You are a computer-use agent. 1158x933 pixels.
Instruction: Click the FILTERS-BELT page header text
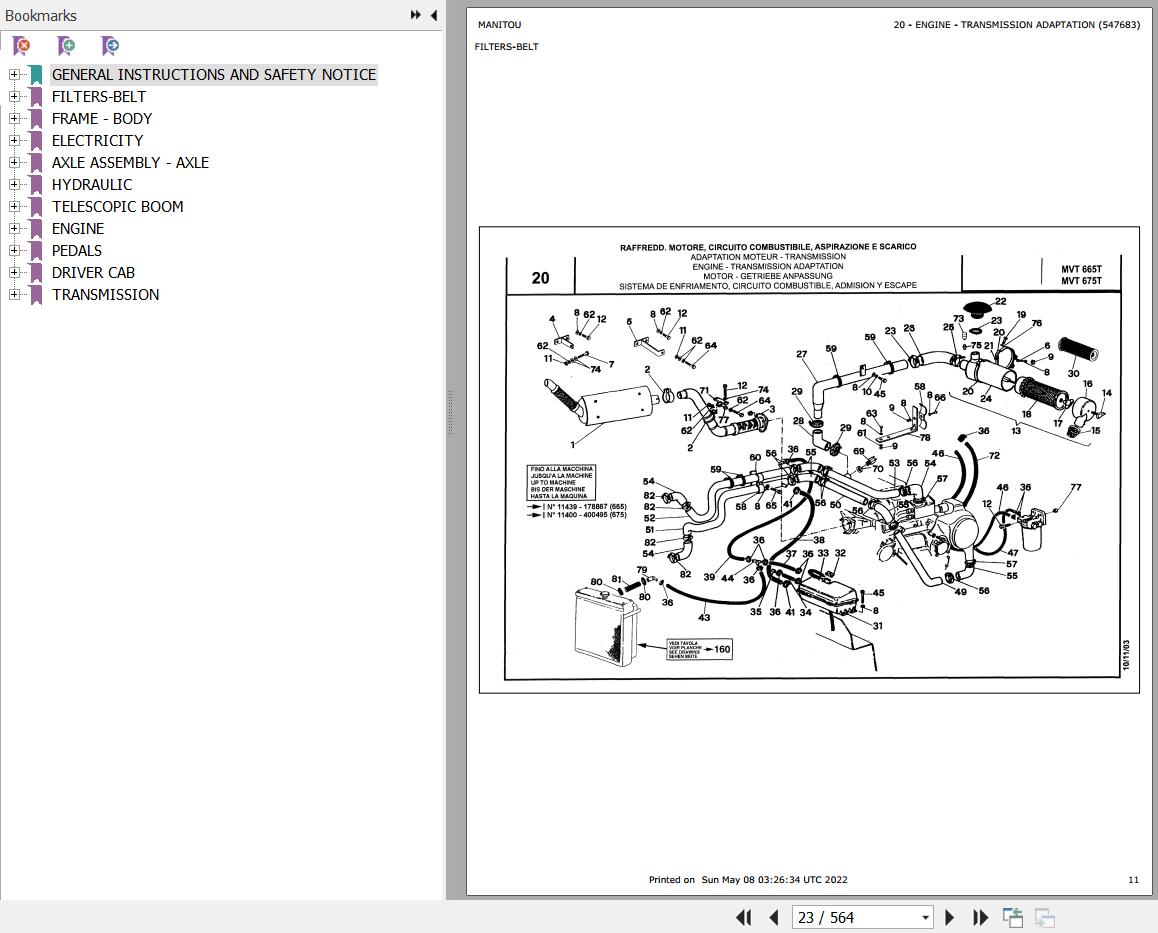pos(507,47)
